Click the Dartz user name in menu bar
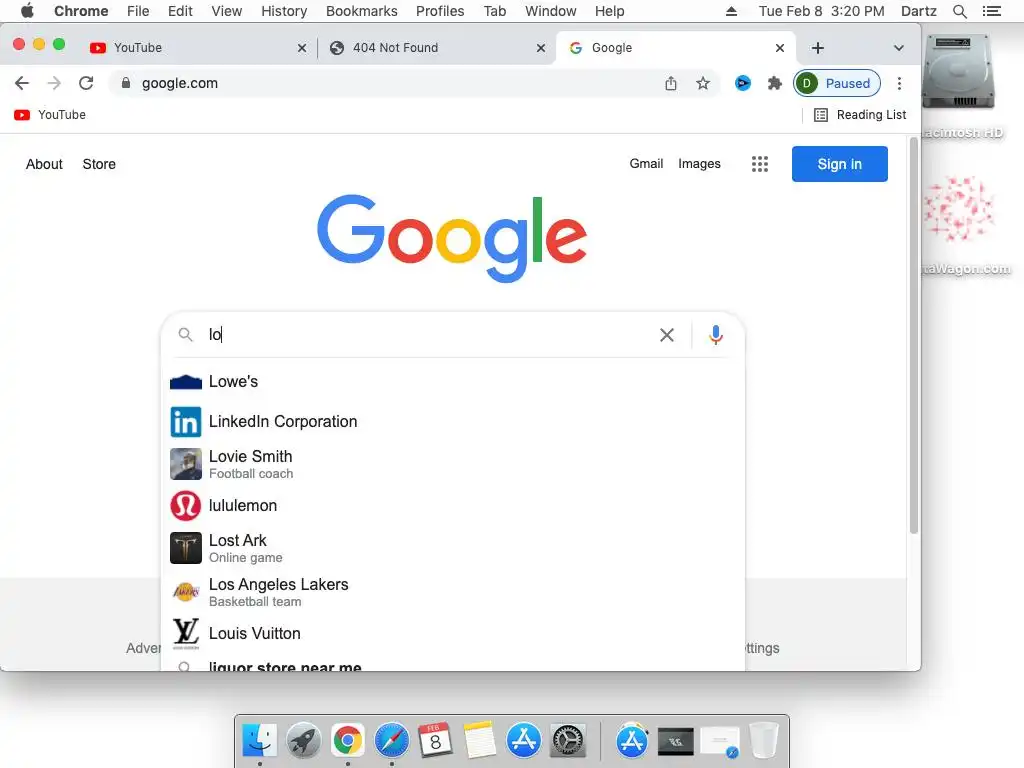The width and height of the screenshot is (1024, 768). (919, 11)
